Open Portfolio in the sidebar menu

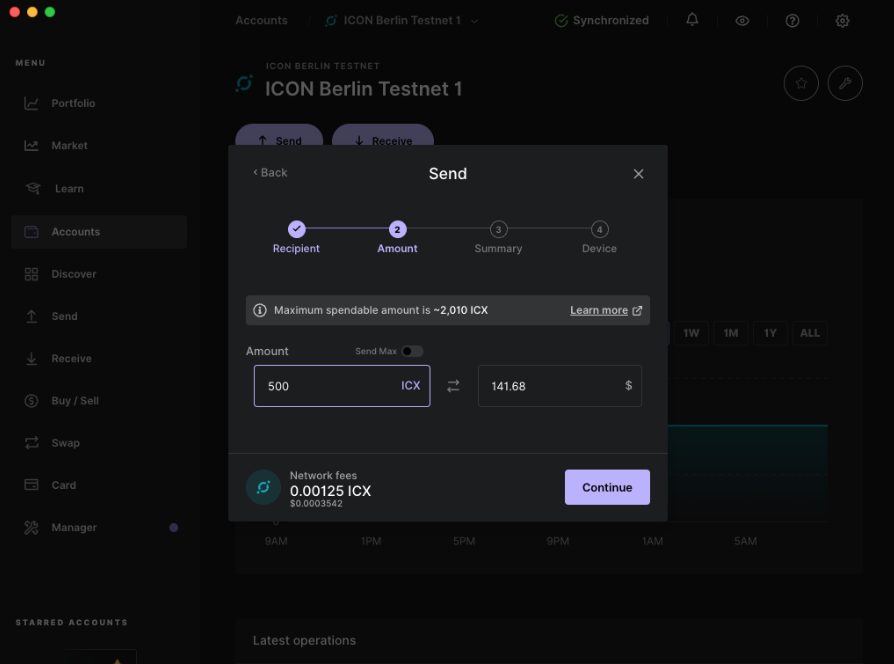(x=73, y=103)
